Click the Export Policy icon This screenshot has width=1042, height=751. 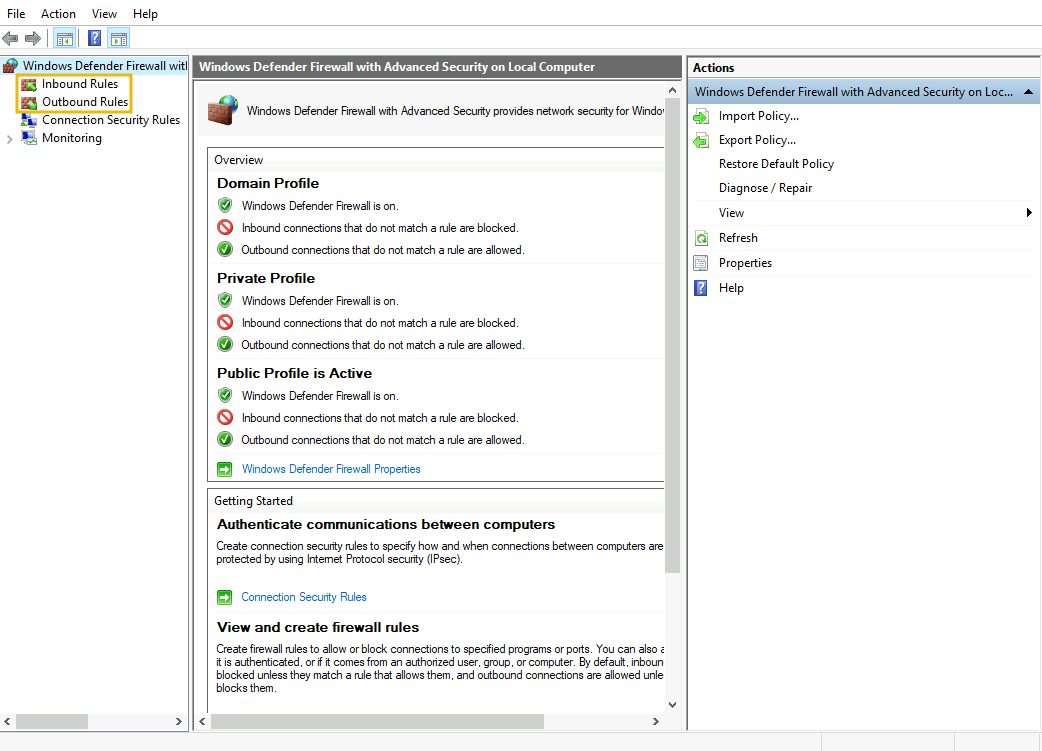pyautogui.click(x=700, y=139)
